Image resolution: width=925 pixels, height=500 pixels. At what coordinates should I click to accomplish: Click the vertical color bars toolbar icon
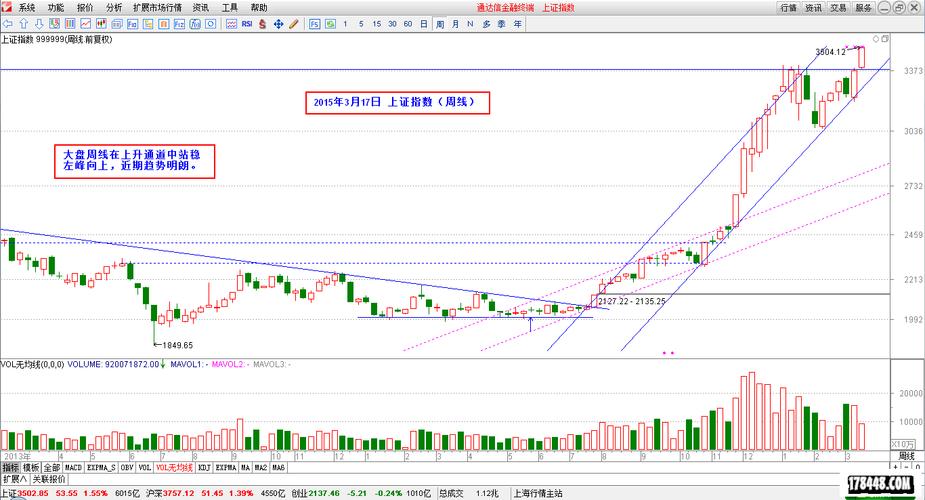pos(70,24)
